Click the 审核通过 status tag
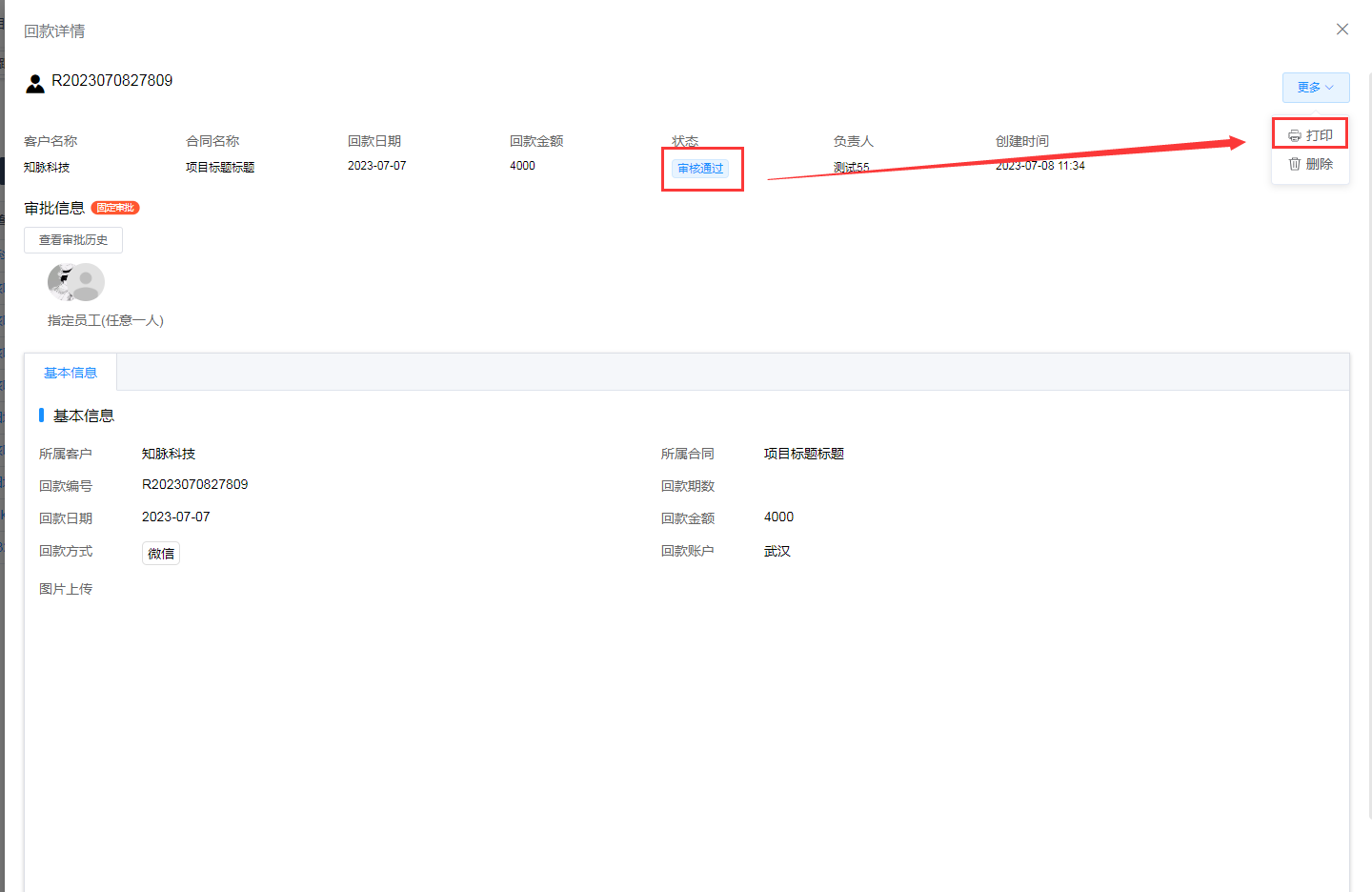Image resolution: width=1372 pixels, height=892 pixels. [x=700, y=169]
